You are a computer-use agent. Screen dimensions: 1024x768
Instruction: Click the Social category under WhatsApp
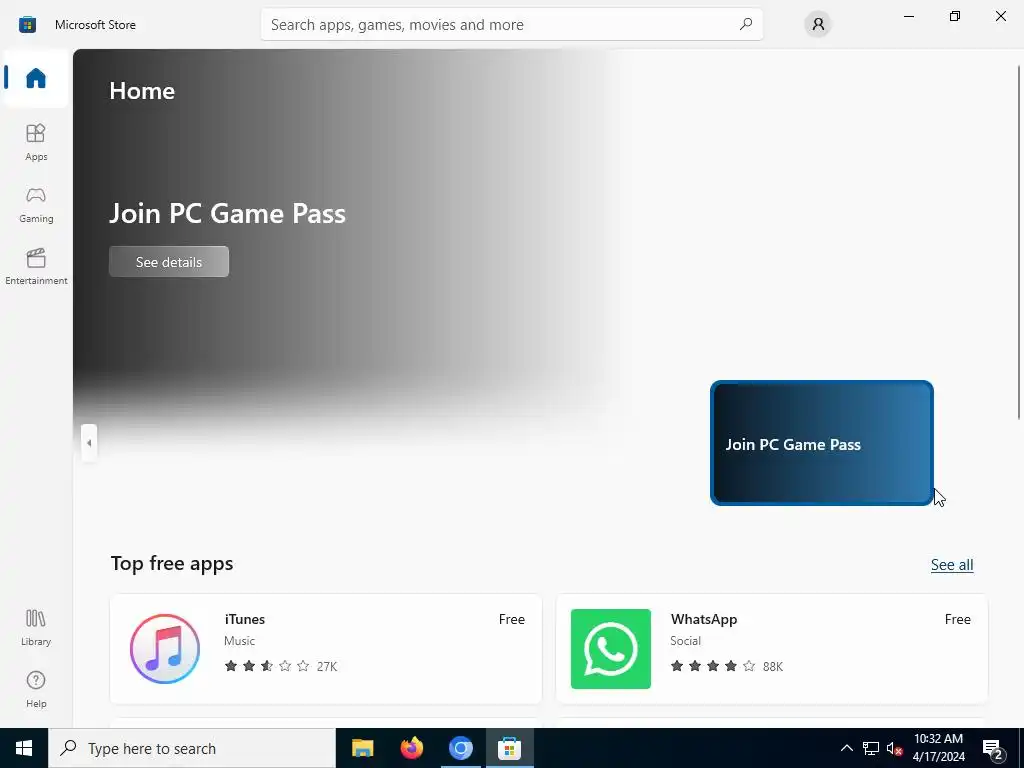pos(685,641)
